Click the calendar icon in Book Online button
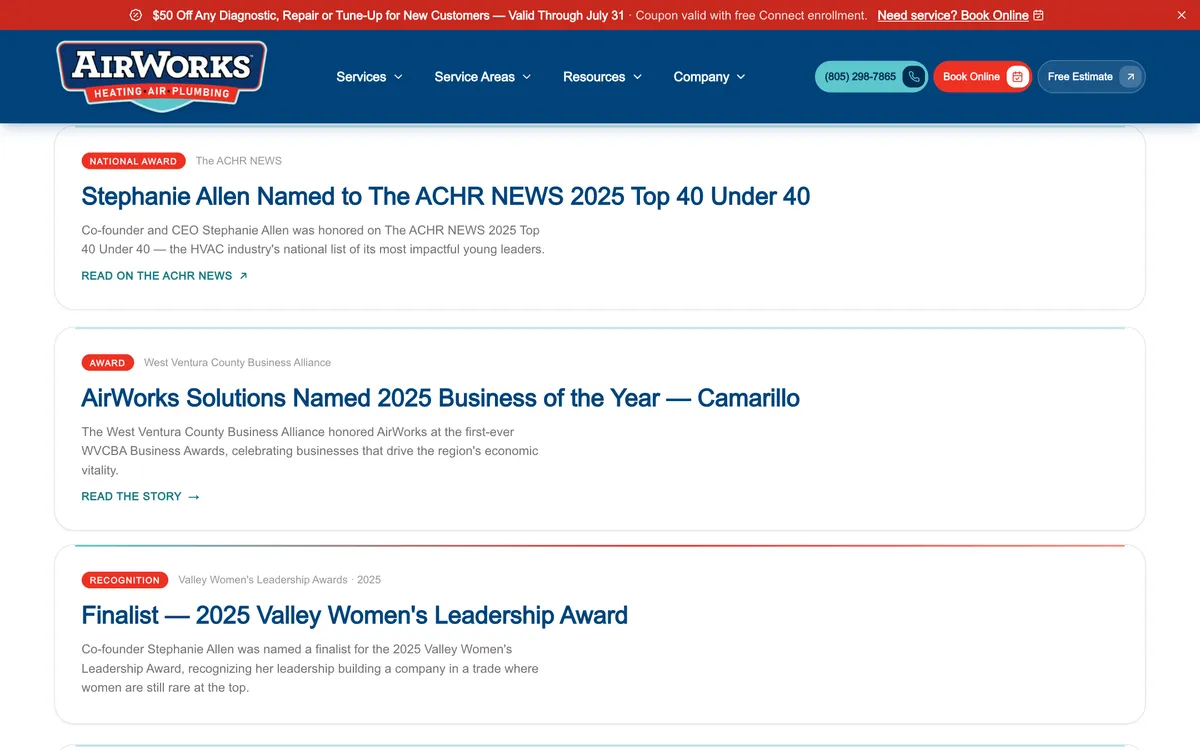 (1017, 77)
